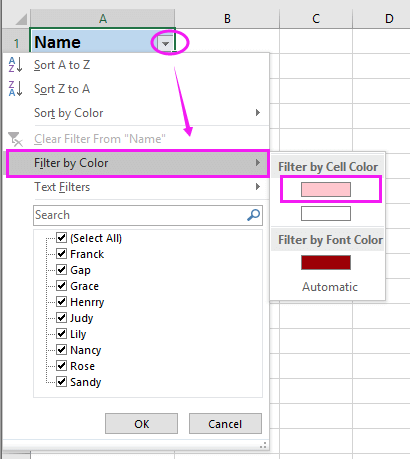This screenshot has height=459, width=410.
Task: Expand the Text Filters submenu arrow
Action: pos(257,187)
